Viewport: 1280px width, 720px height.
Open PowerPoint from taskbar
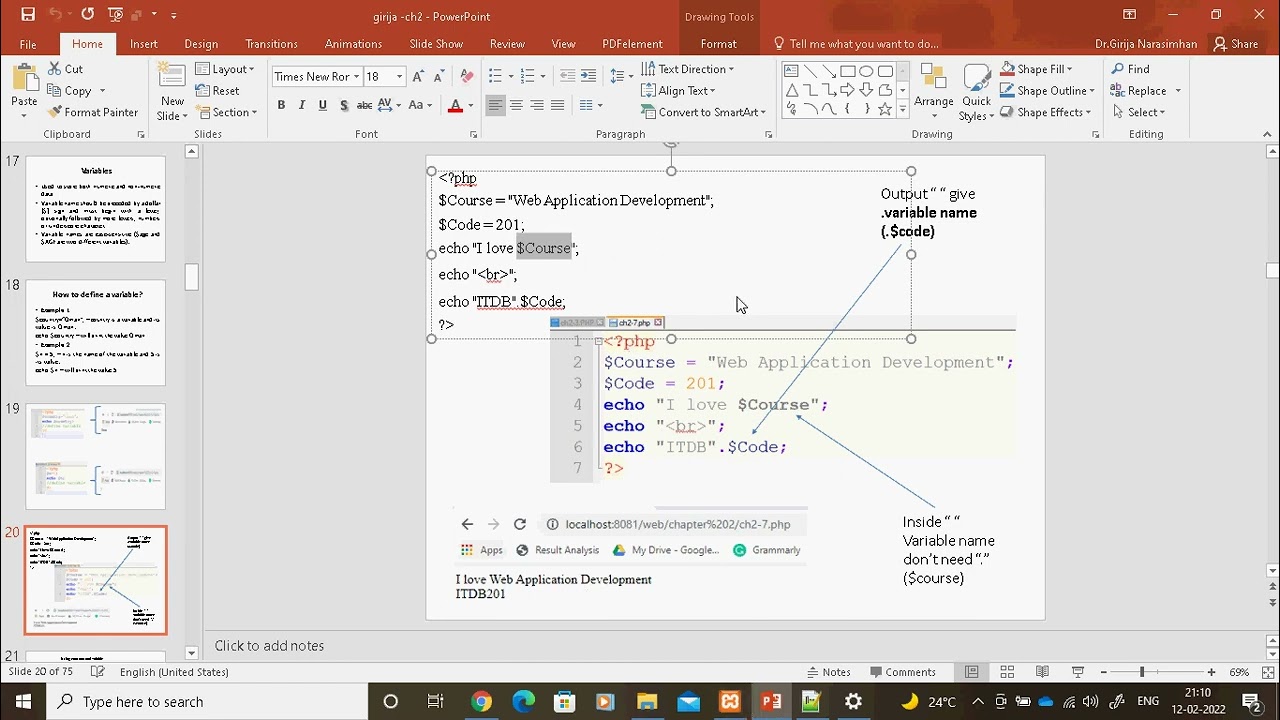(x=771, y=701)
